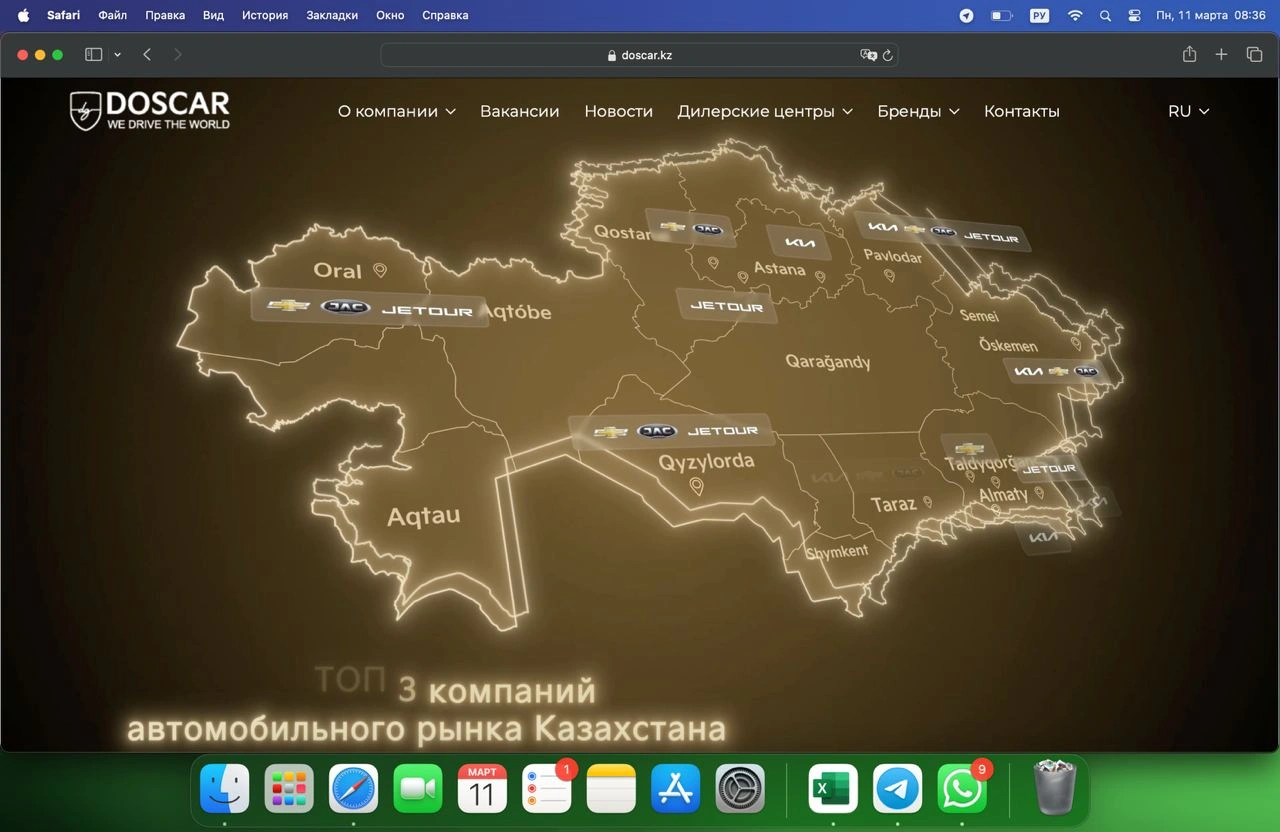The height and width of the screenshot is (832, 1280).
Task: Open FaceTime from the Dock
Action: [x=418, y=789]
